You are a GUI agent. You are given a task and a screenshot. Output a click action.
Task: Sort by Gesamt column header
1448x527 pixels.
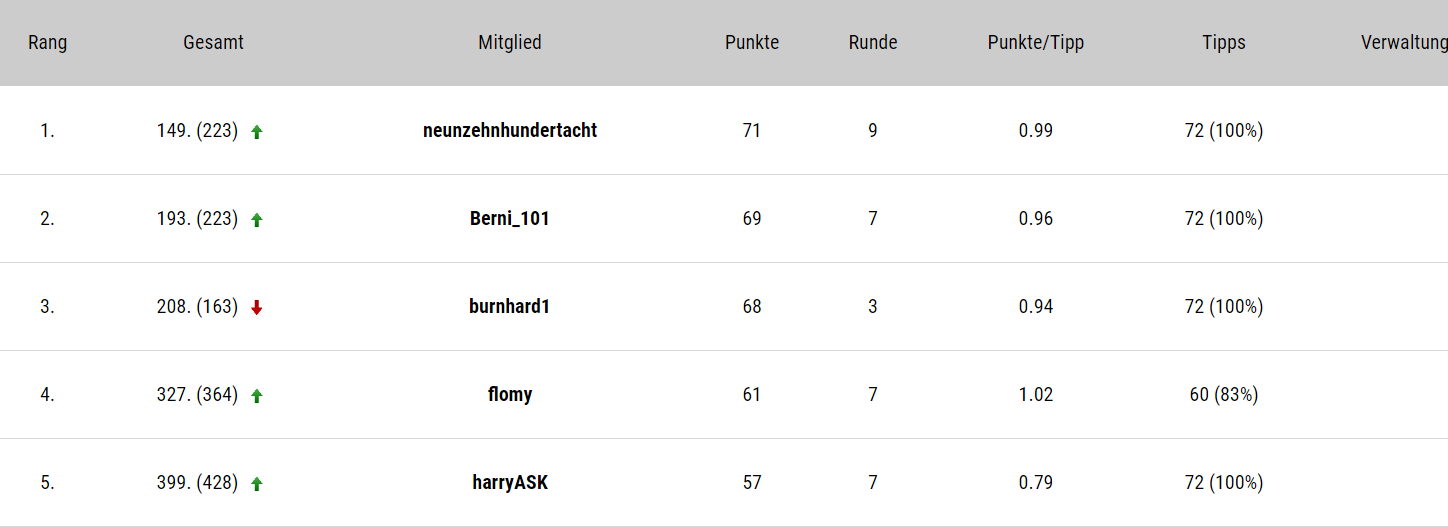click(x=213, y=42)
